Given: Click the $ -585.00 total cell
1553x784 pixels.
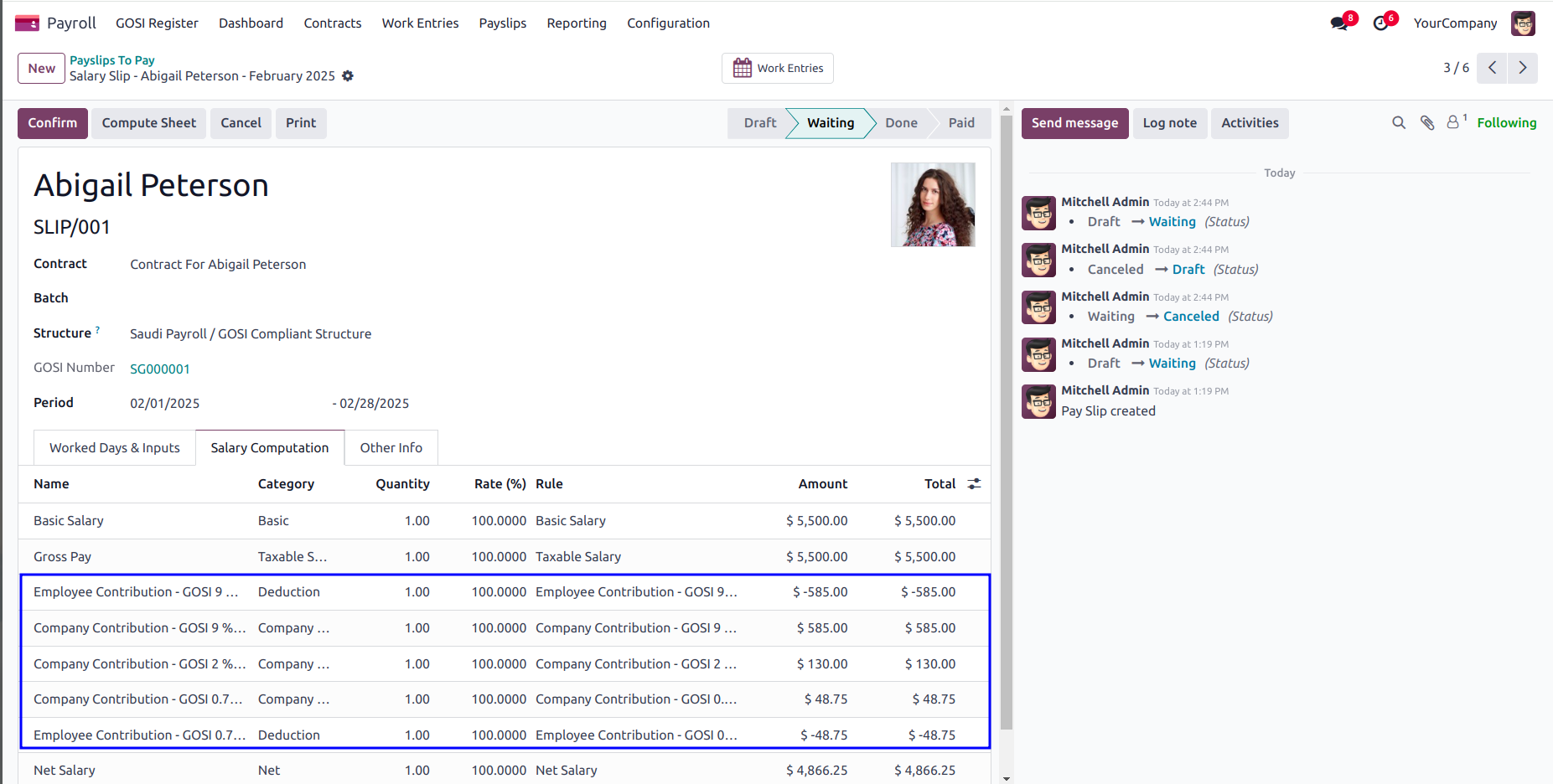Looking at the screenshot, I should click(929, 592).
